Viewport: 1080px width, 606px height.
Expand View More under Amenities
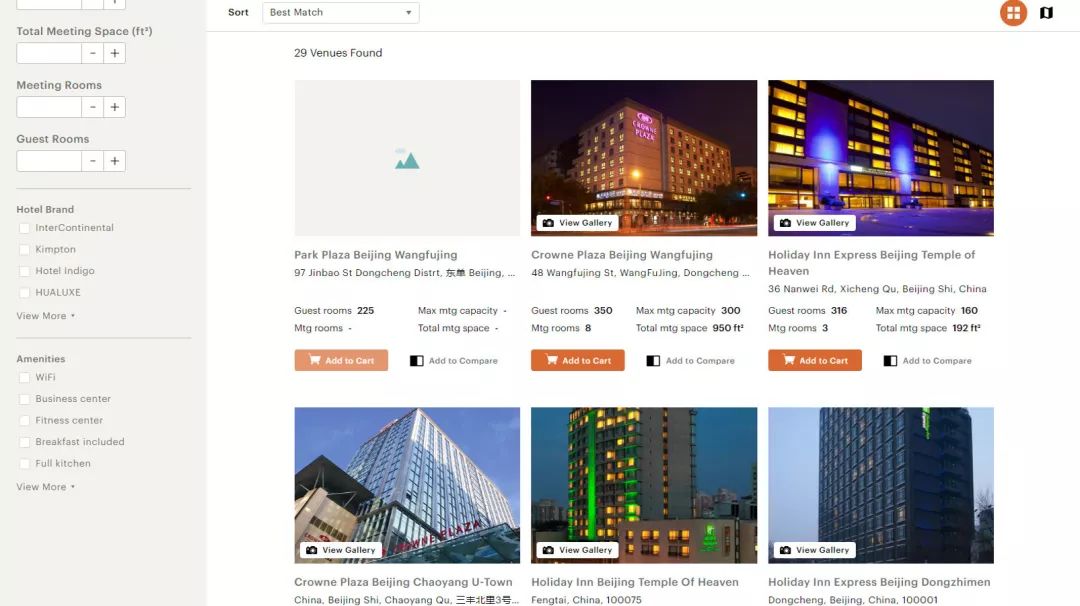coord(45,486)
